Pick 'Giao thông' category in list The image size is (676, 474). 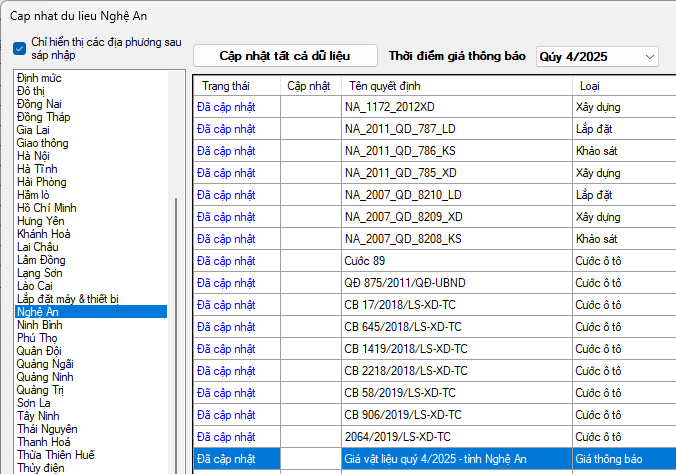(x=43, y=143)
